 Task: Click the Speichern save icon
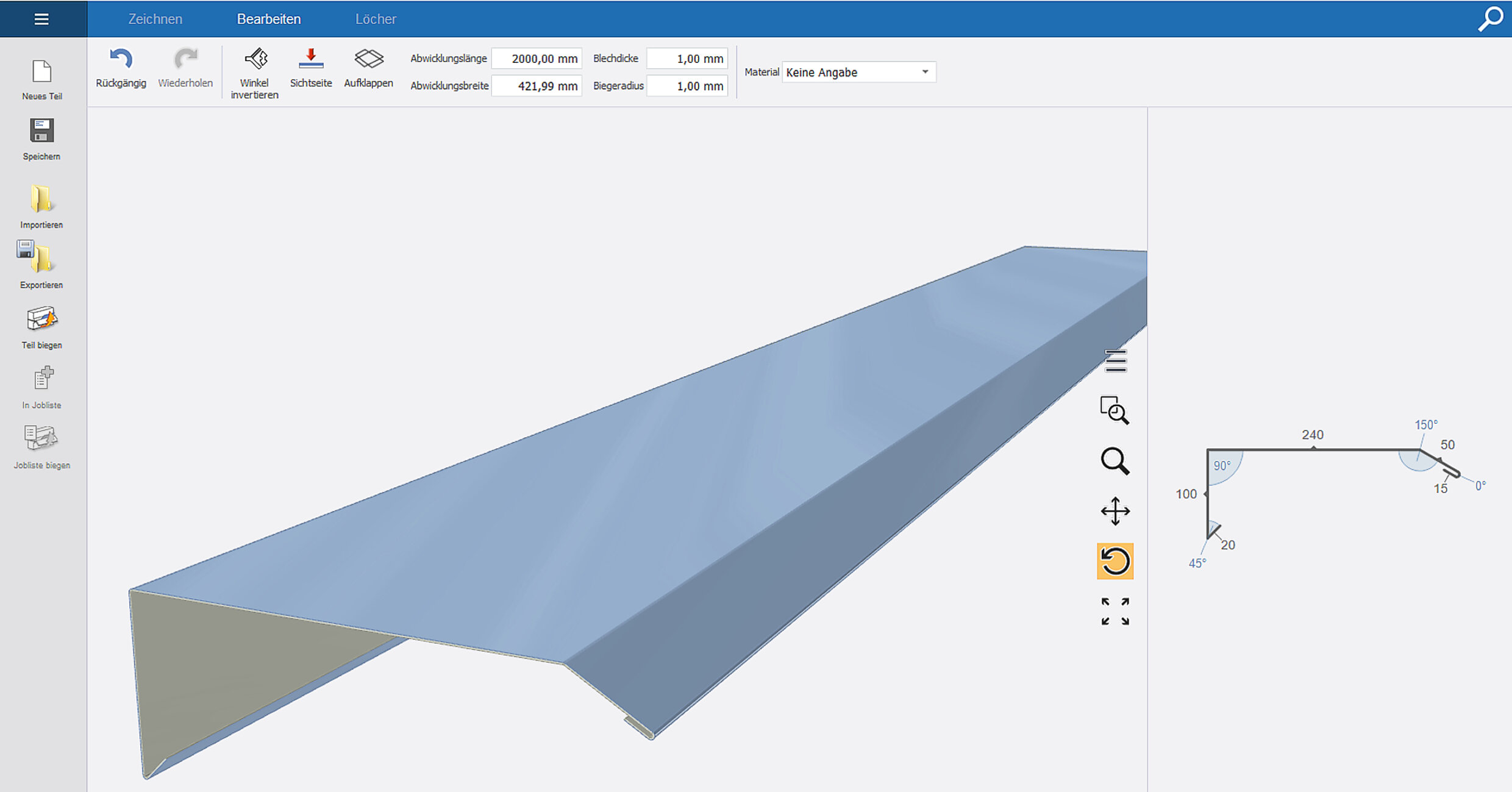(41, 131)
